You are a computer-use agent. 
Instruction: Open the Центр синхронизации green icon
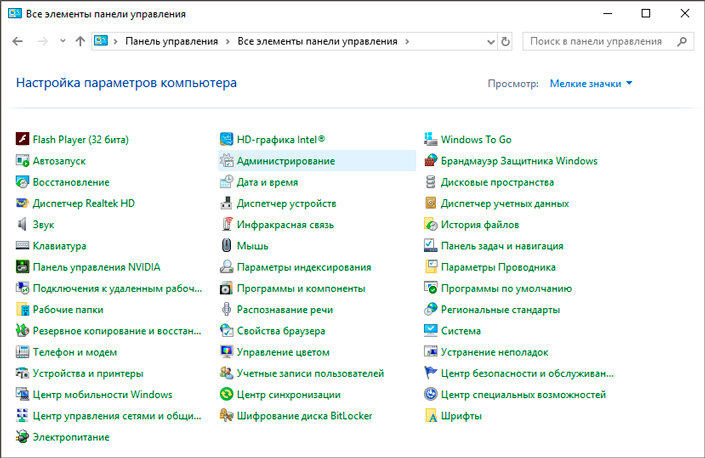(226, 394)
